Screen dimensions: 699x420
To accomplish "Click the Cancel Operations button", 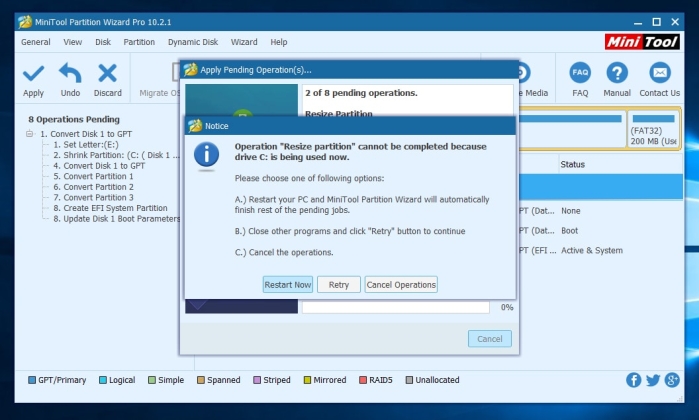I will coord(401,284).
